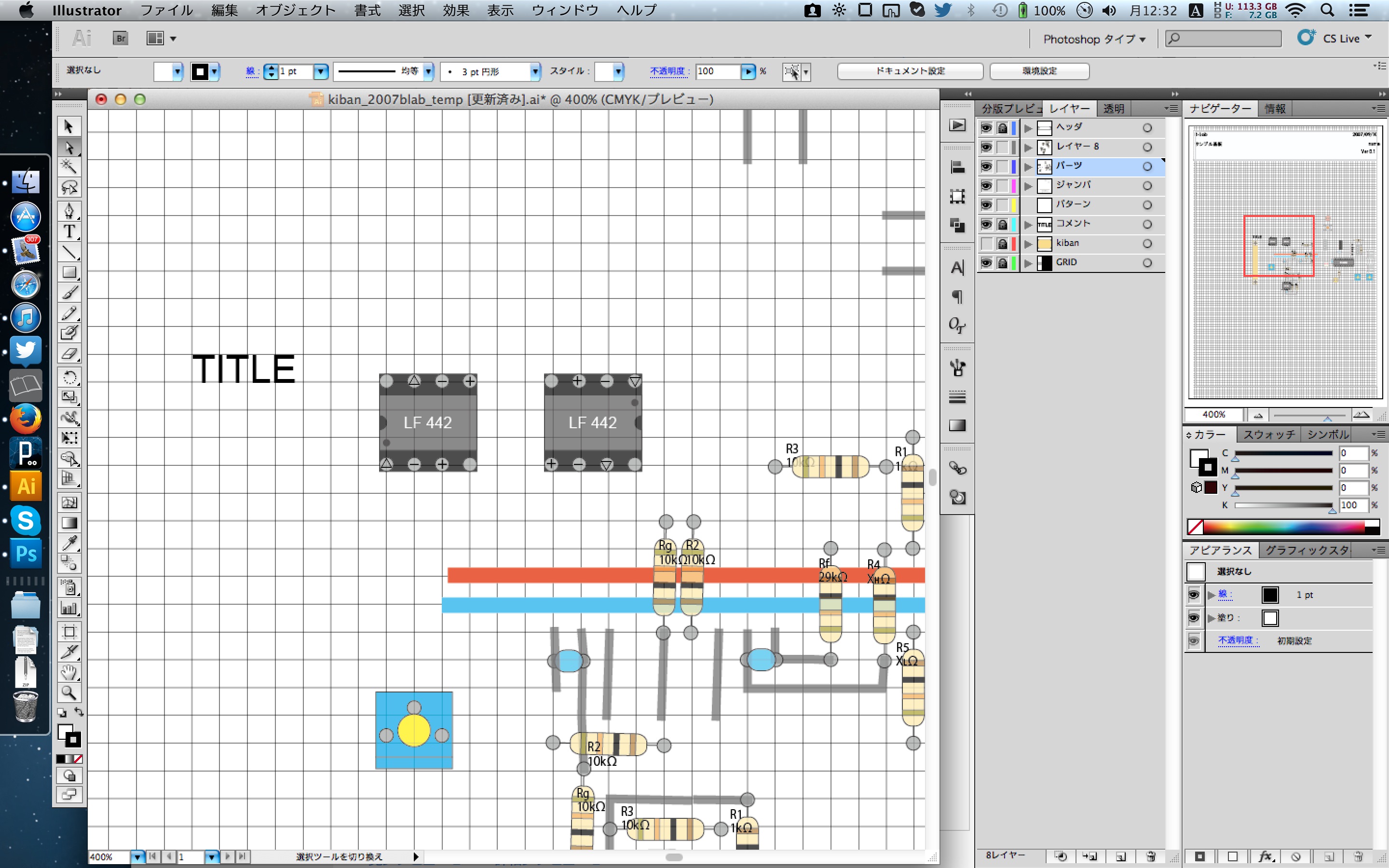
Task: Select the Rectangle tool
Action: (69, 272)
